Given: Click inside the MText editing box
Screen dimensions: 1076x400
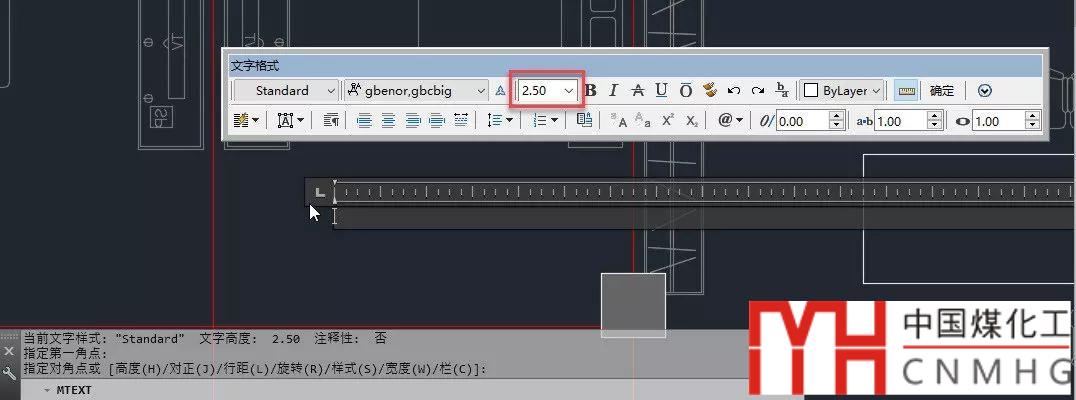Looking at the screenshot, I should [704, 217].
